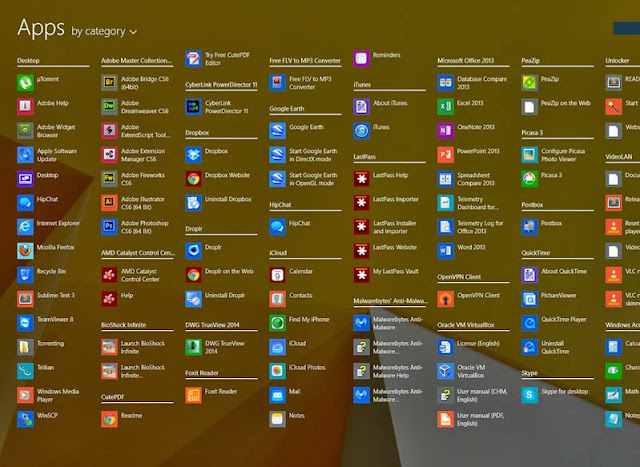Launch DWG TrueView 2014 icon
The width and height of the screenshot is (640, 467).
[193, 347]
